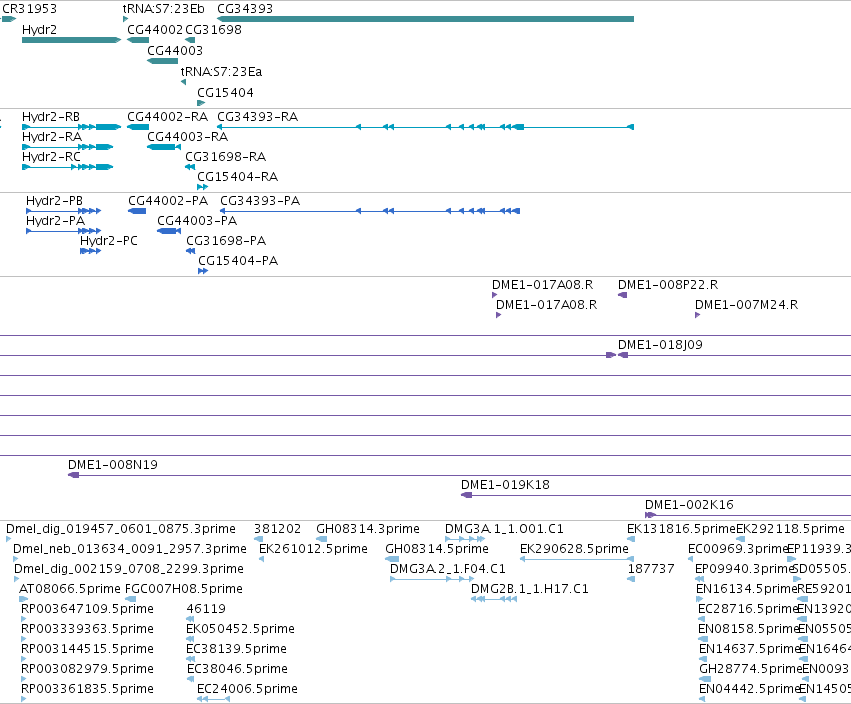Screen dimensions: 851x704
Task: Click the CG44003-RA transcript
Action: tap(164, 147)
